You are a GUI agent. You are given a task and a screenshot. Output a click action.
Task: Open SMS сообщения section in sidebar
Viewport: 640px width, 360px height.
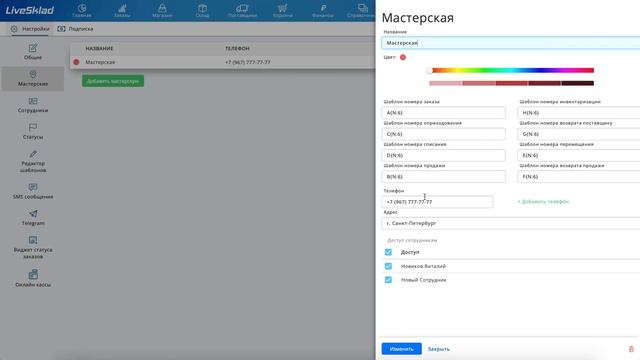[33, 191]
